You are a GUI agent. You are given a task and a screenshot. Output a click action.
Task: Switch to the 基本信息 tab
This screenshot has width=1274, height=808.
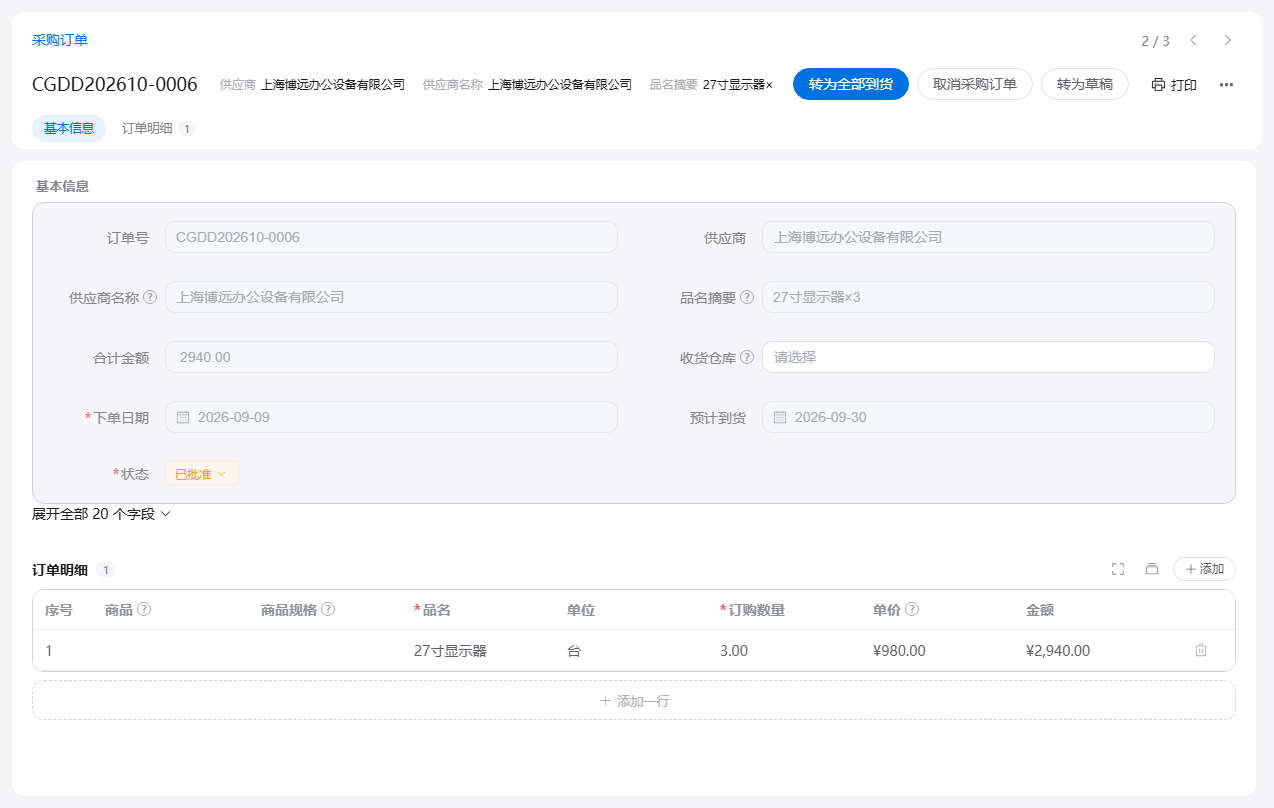click(69, 128)
